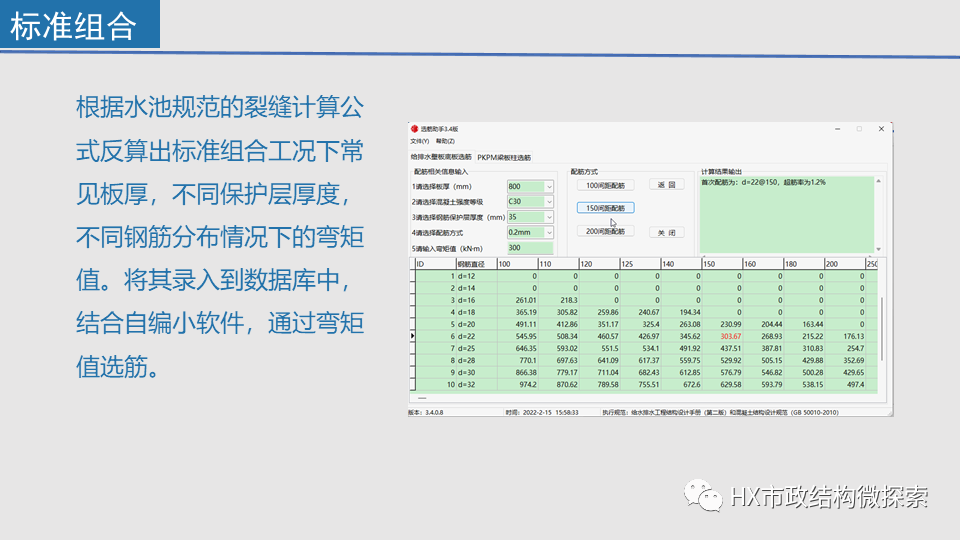Click the ID column header
Screen dimensions: 960x540
436,264
